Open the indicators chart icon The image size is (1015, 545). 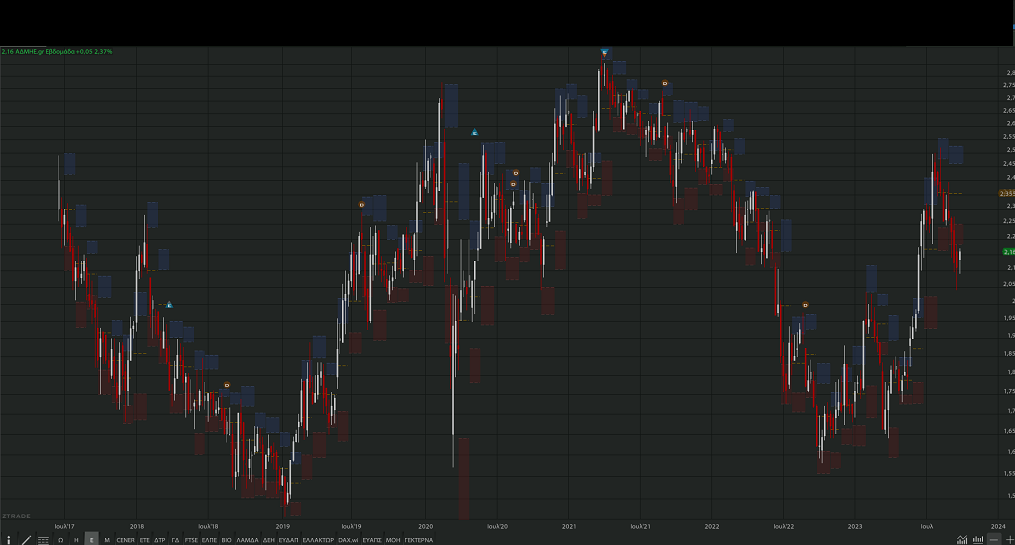[x=962, y=539]
